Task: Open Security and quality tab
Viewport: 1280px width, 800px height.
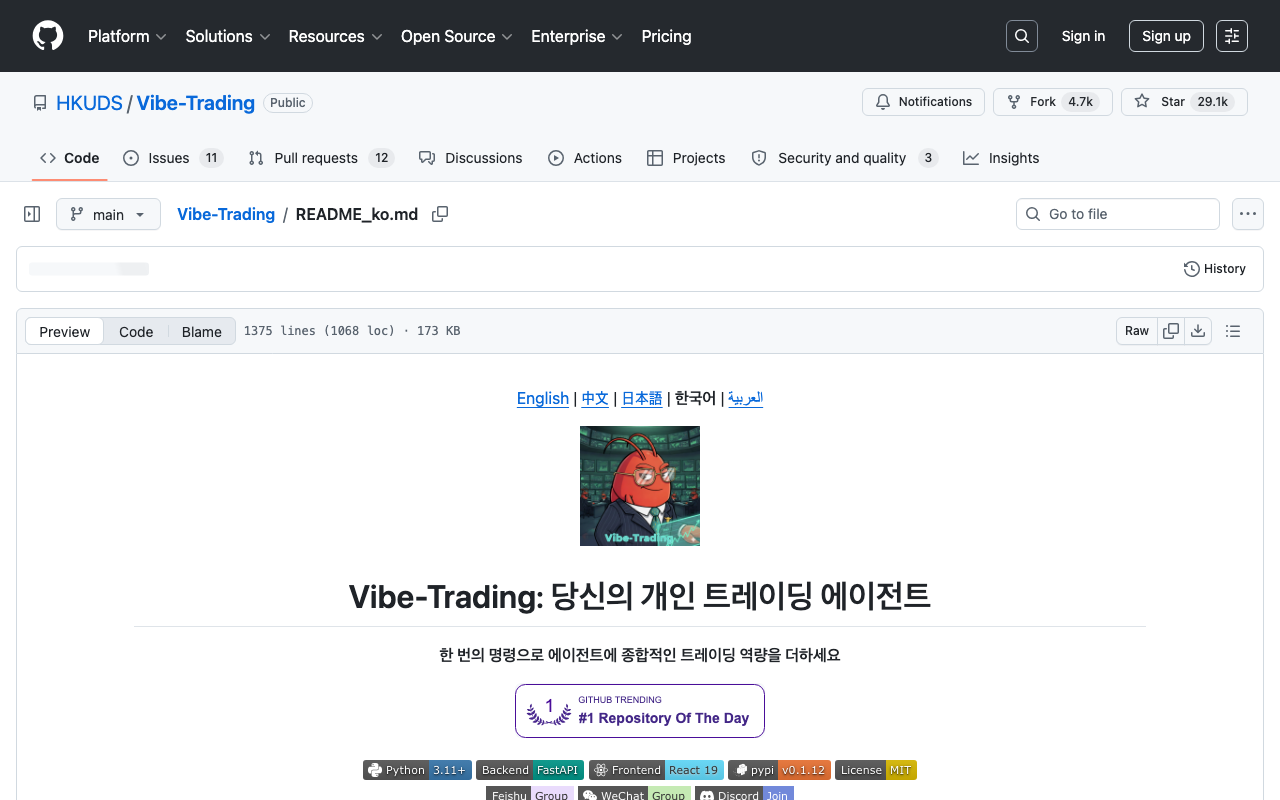Action: click(844, 158)
